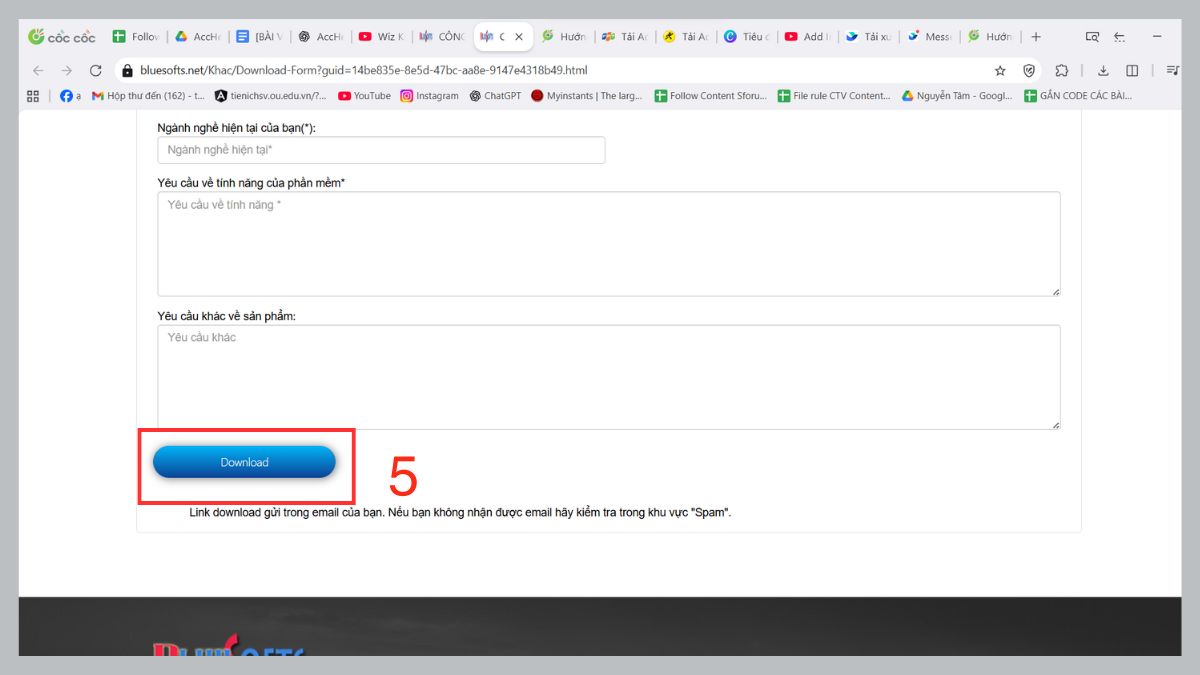Switch to the Follow spreadsheet tab

pos(136,37)
